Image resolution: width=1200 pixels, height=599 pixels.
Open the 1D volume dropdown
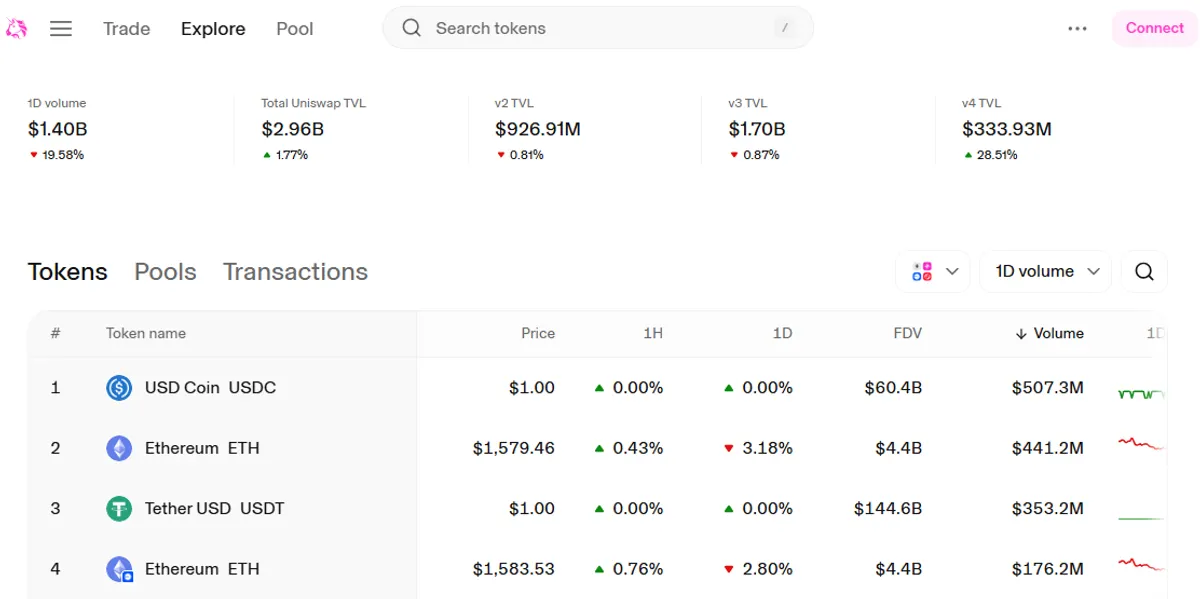[x=1046, y=271]
